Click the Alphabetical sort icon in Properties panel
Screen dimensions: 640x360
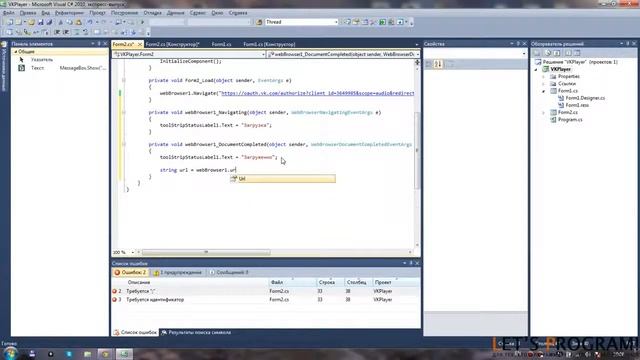point(438,64)
